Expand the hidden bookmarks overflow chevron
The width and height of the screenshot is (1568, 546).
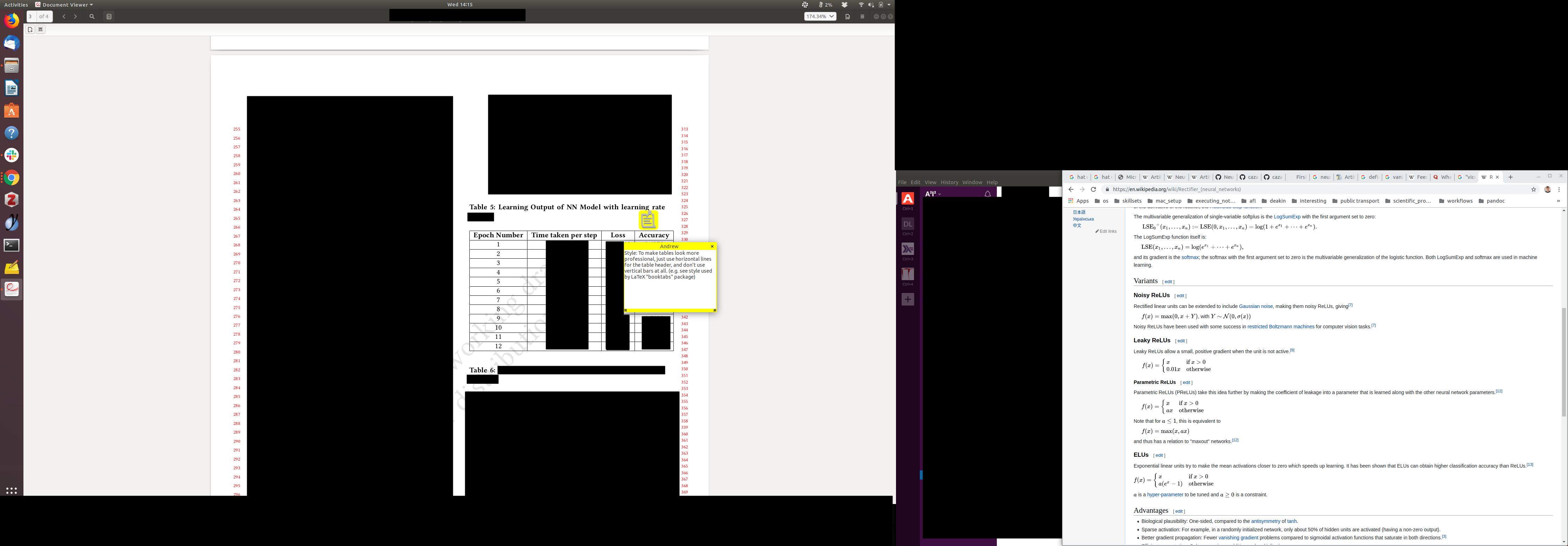[1558, 201]
